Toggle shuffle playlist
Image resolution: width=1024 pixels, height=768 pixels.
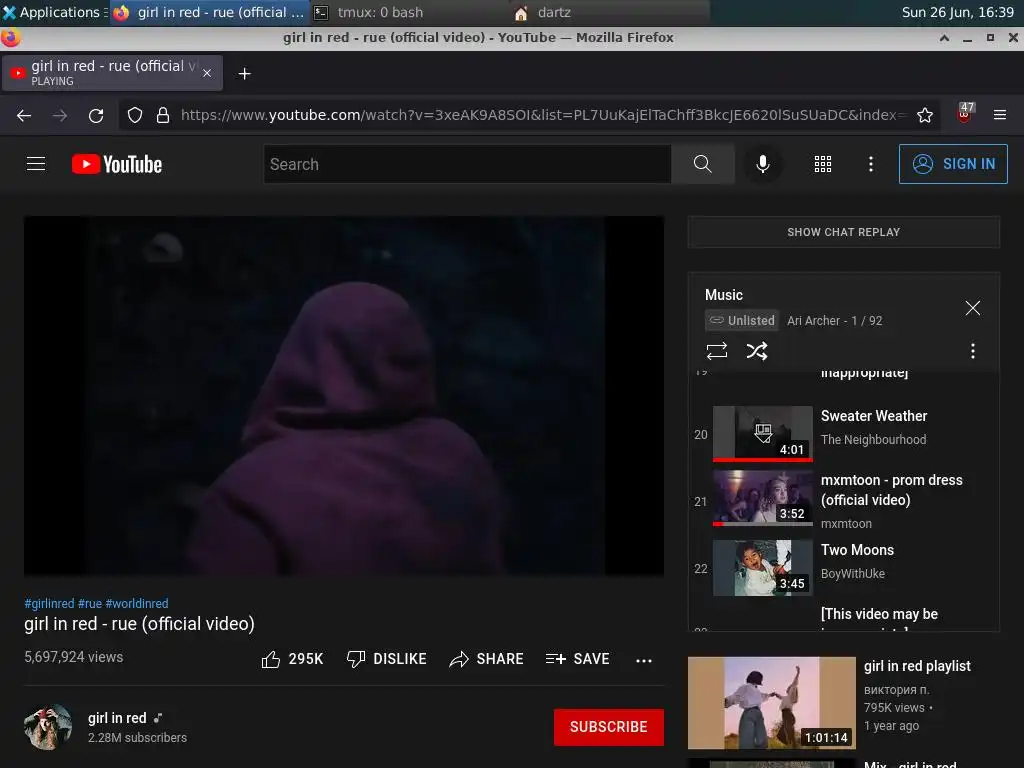coord(757,351)
